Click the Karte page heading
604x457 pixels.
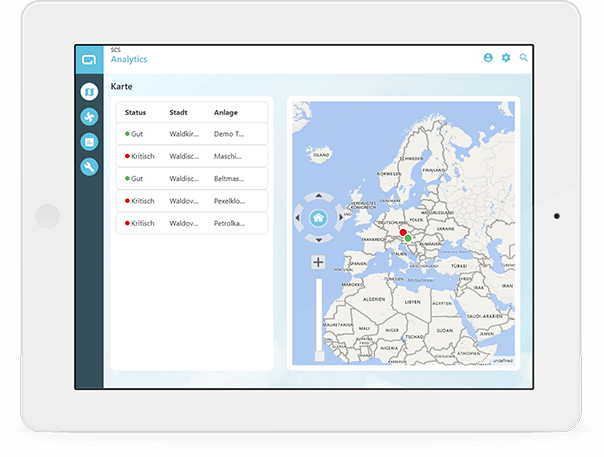[121, 87]
